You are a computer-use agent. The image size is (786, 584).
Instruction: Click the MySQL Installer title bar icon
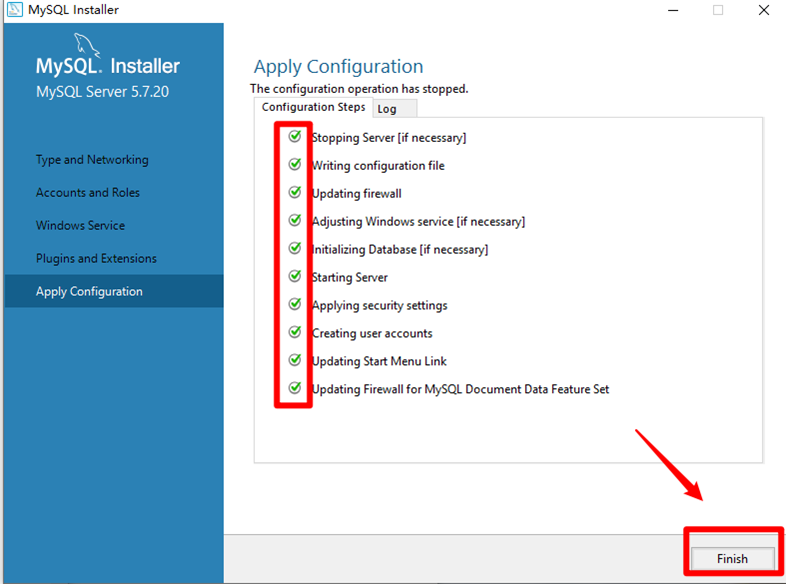[15, 10]
